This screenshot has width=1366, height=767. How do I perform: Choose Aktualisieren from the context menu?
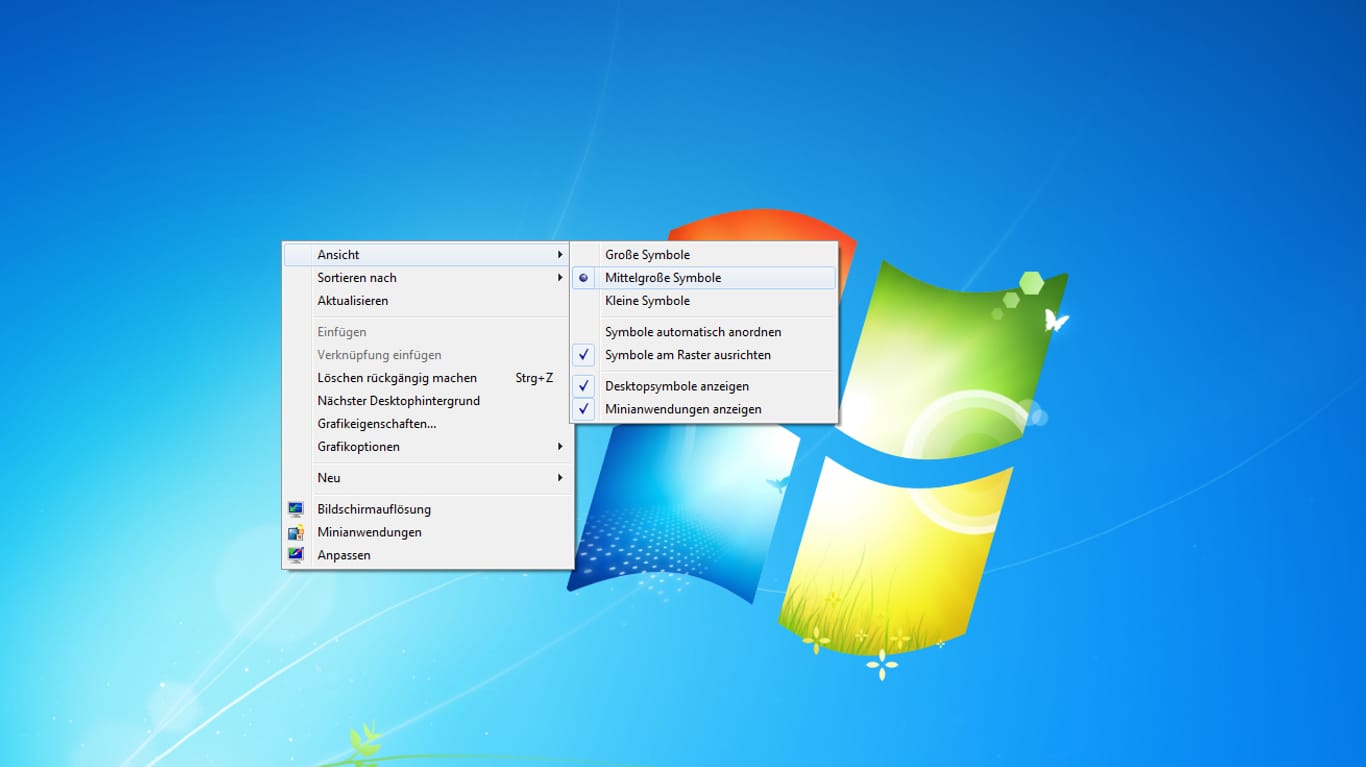click(427, 301)
